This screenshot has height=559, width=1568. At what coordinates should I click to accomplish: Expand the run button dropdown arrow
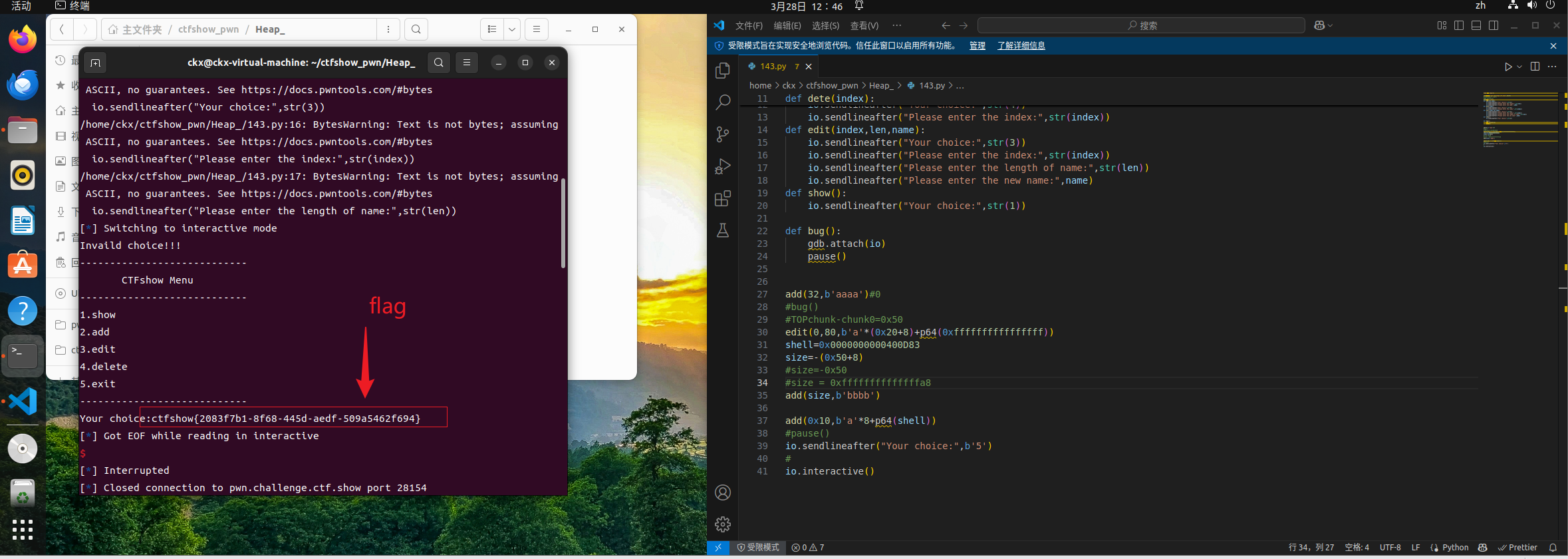pyautogui.click(x=1519, y=67)
